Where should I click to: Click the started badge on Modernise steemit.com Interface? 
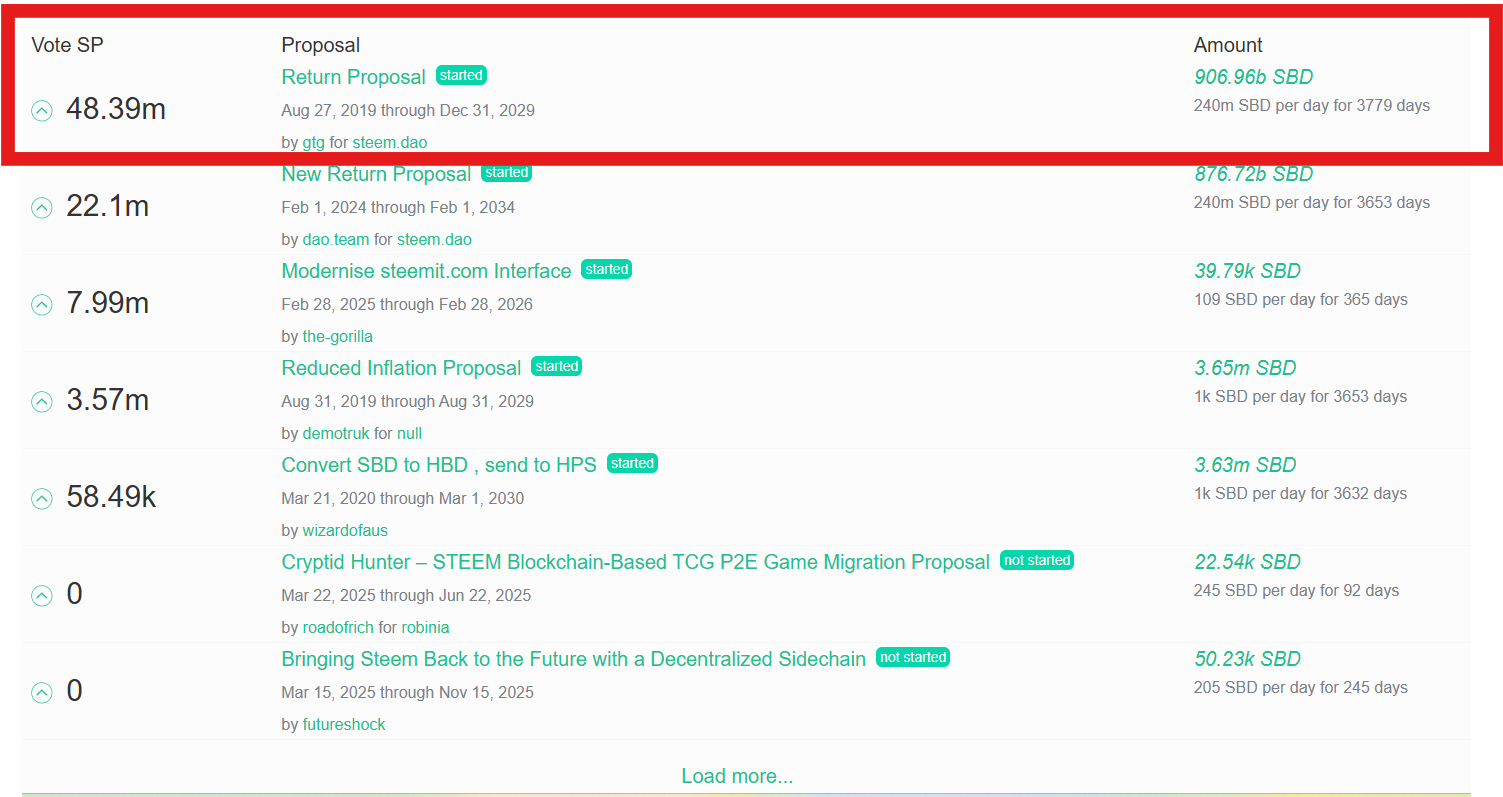(607, 269)
